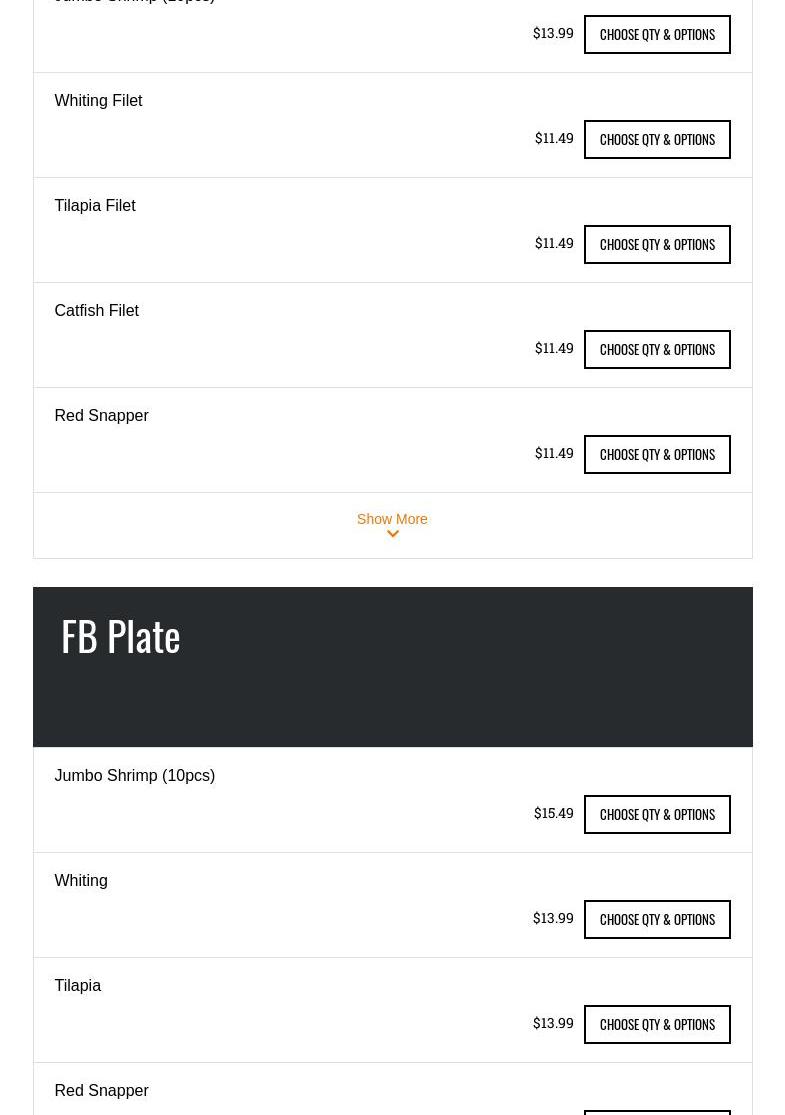Click the FB Plate section heading
Viewport: 785px width, 1115px height.
click(120, 636)
